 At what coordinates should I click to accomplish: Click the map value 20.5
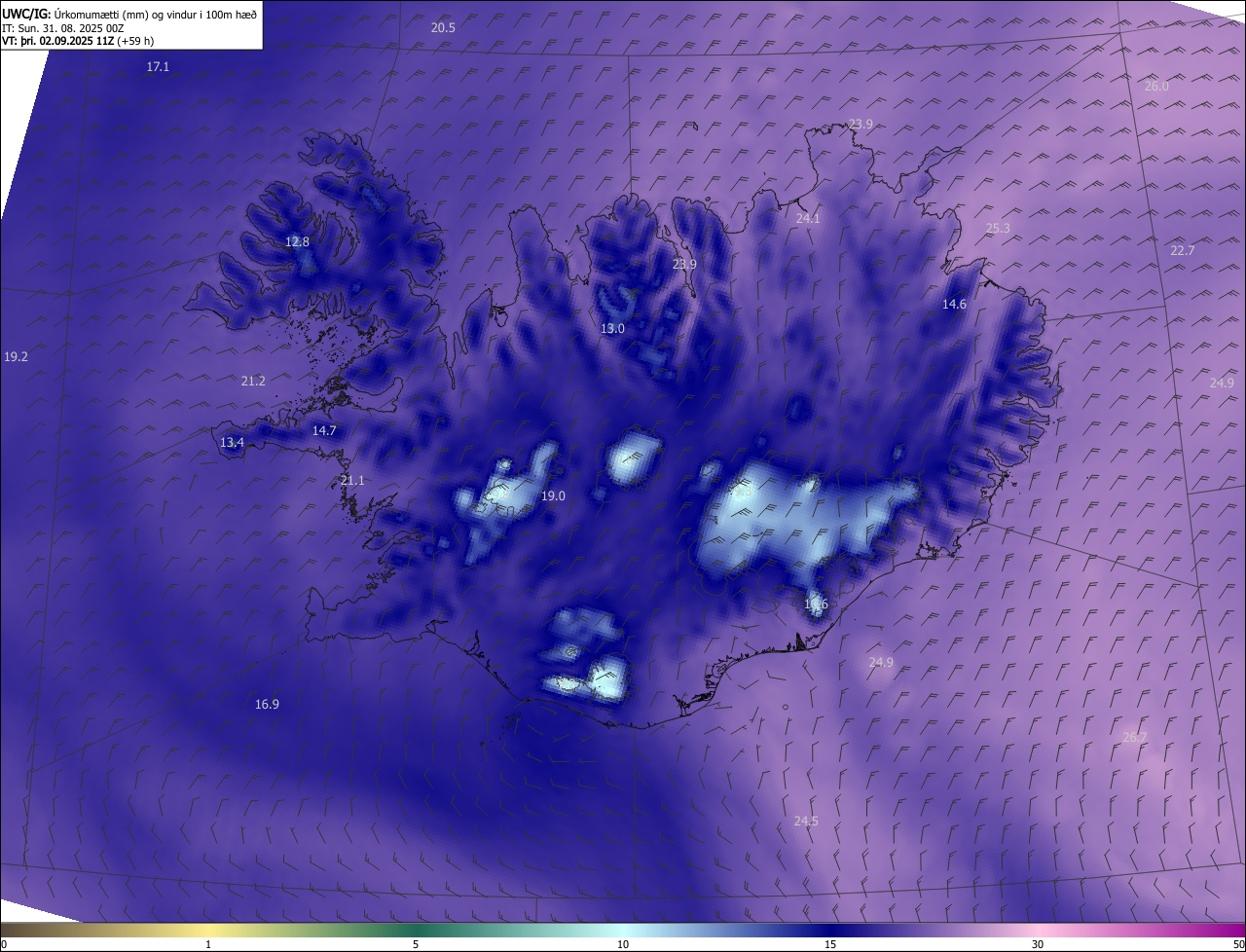443,28
